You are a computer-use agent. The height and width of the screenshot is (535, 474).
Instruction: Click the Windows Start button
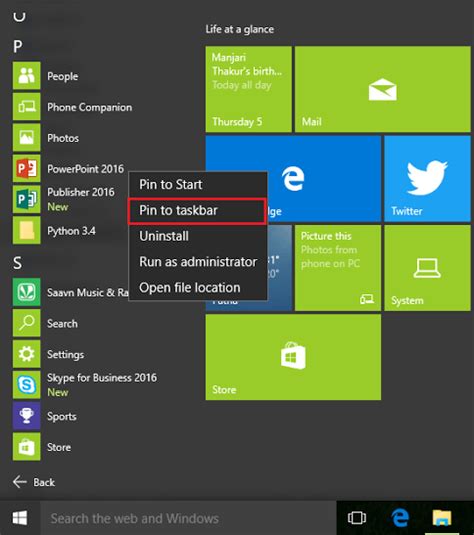click(20, 518)
